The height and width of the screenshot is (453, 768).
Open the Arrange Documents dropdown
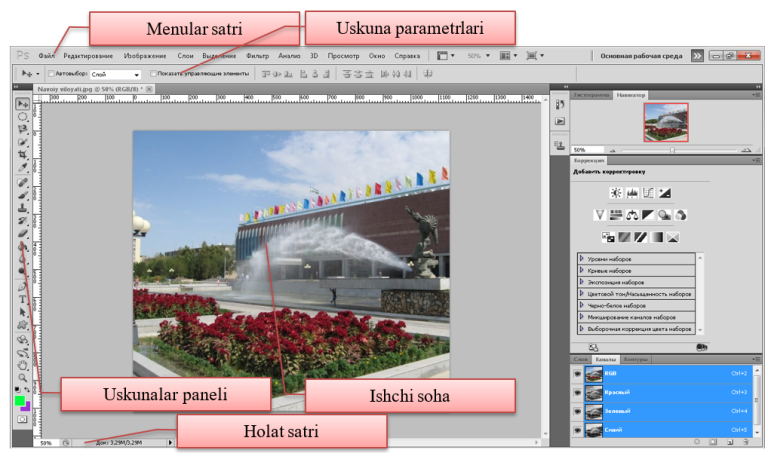click(x=508, y=56)
